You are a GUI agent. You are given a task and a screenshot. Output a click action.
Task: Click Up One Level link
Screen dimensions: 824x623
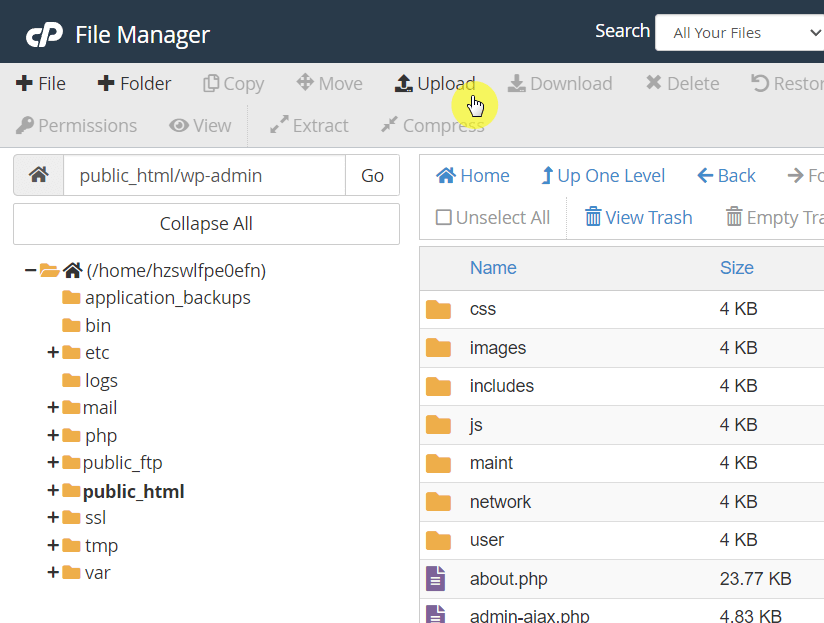(x=603, y=175)
